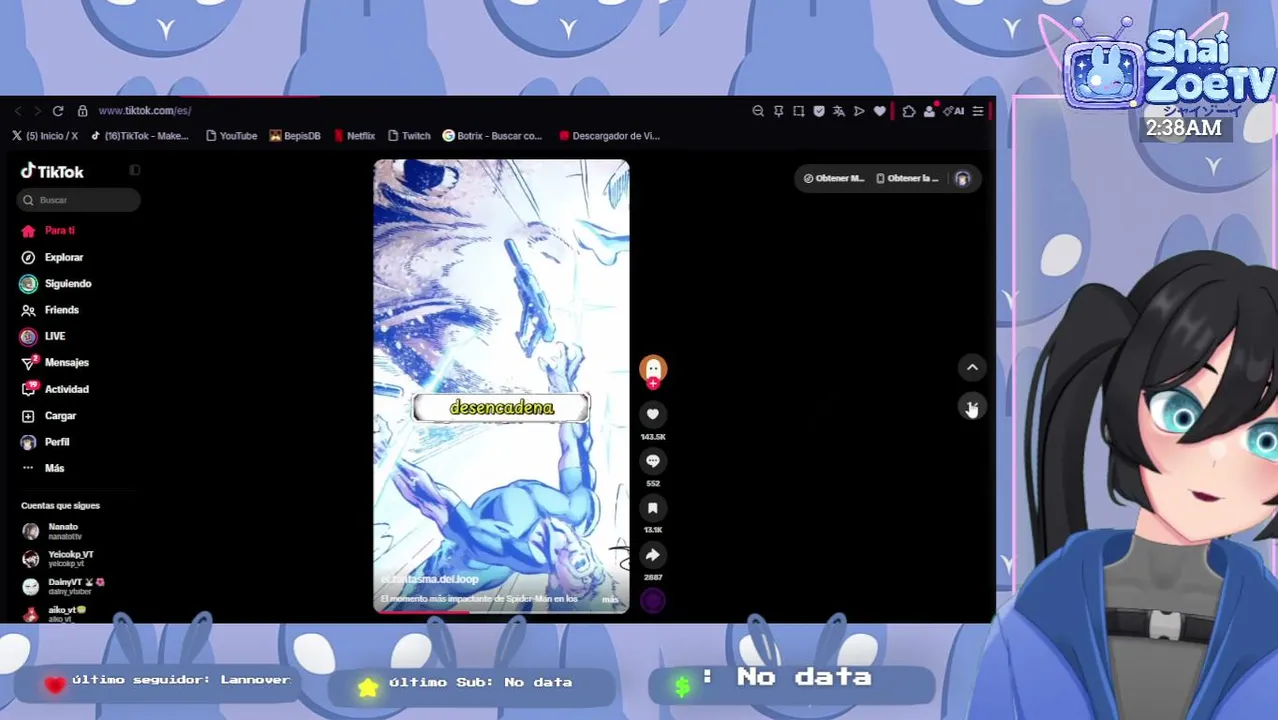The image size is (1278, 720).
Task: Open the browser hamburger menu
Action: 978,111
